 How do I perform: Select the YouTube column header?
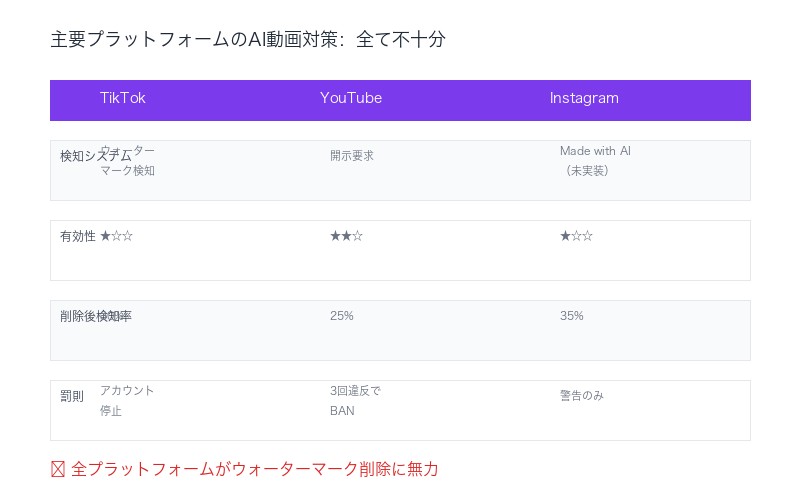(x=350, y=98)
